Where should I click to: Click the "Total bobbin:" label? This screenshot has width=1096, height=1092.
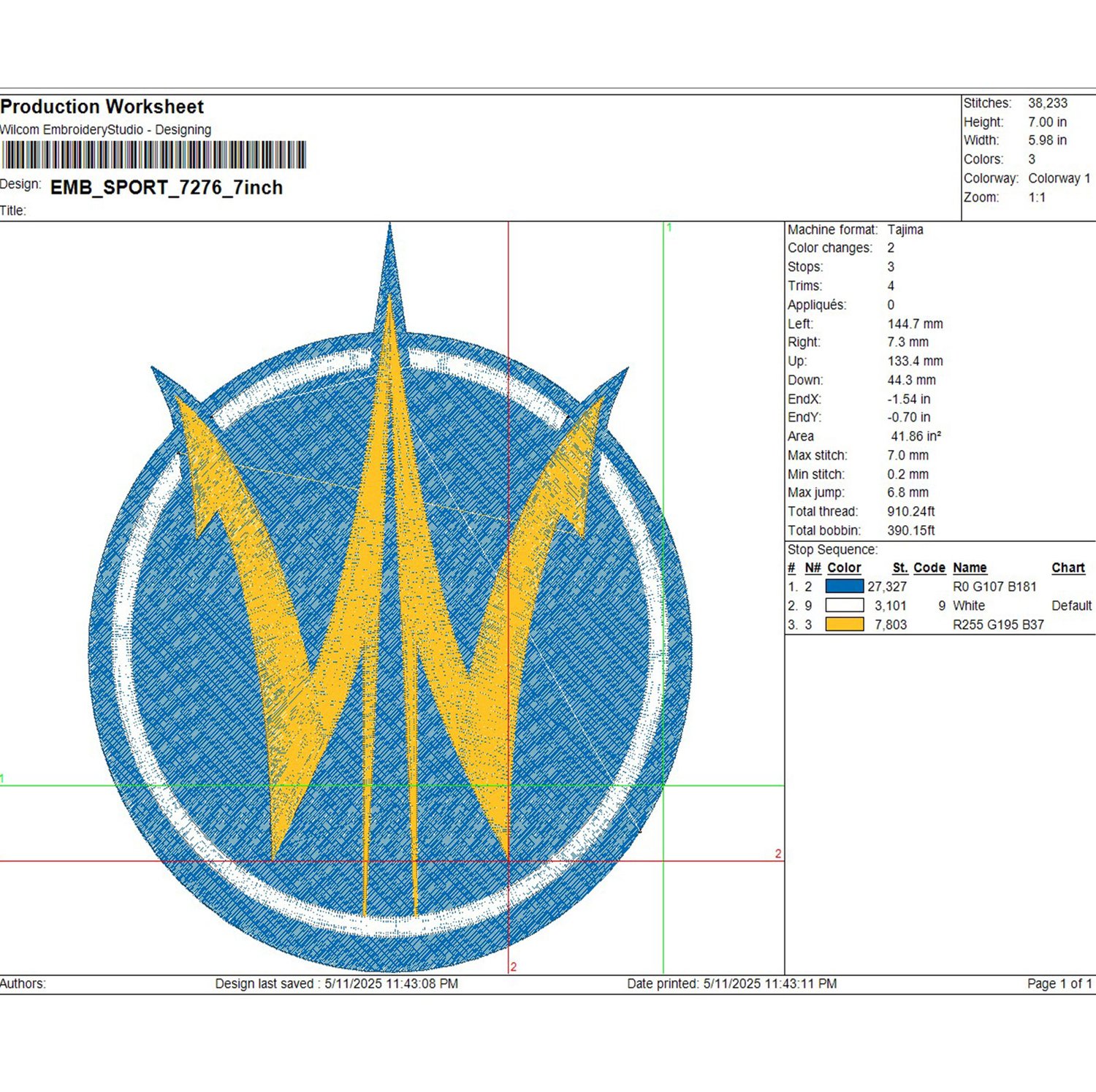click(824, 530)
